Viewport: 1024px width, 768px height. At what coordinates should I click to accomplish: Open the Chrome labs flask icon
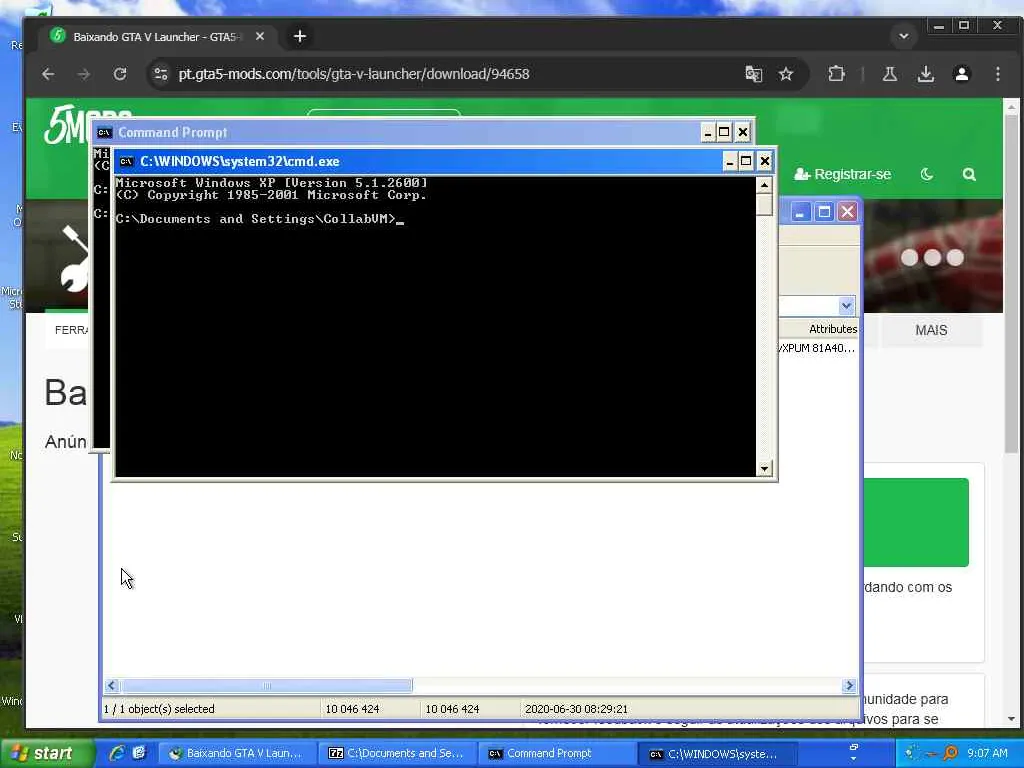click(889, 74)
